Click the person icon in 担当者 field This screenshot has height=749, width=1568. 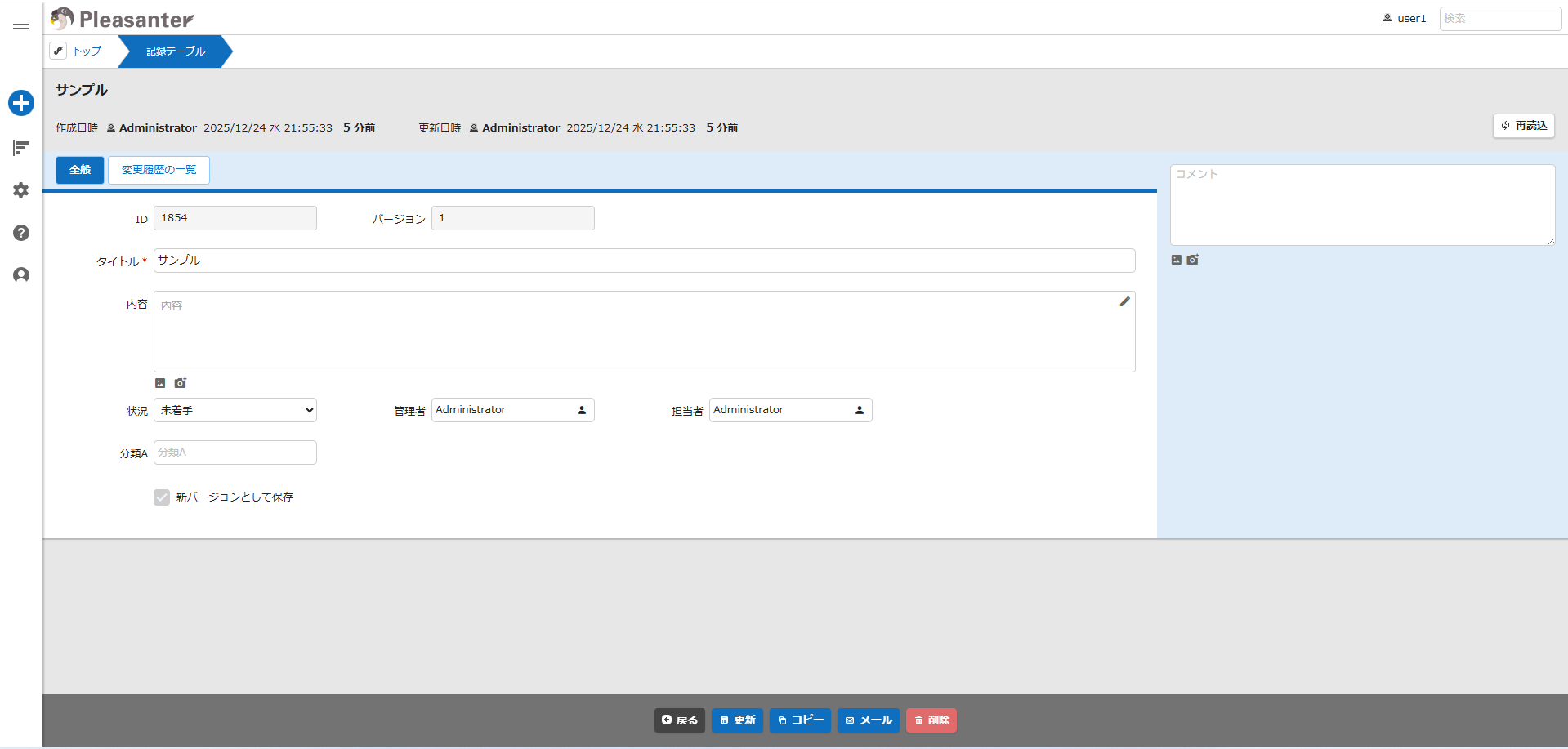(x=860, y=410)
